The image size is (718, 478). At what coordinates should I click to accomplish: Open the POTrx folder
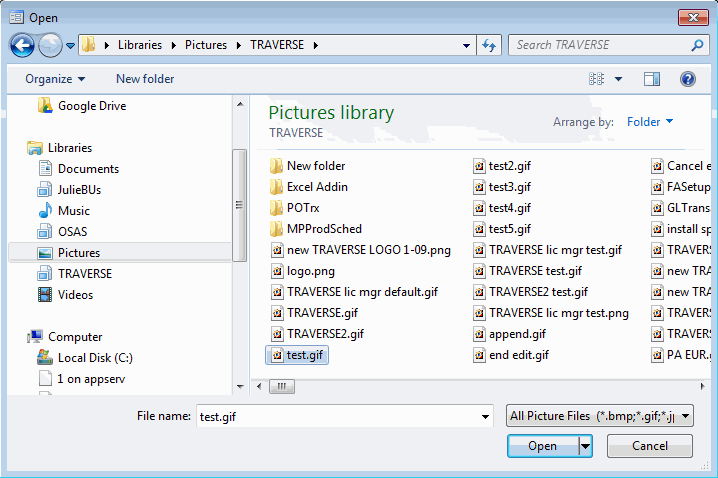tap(303, 208)
